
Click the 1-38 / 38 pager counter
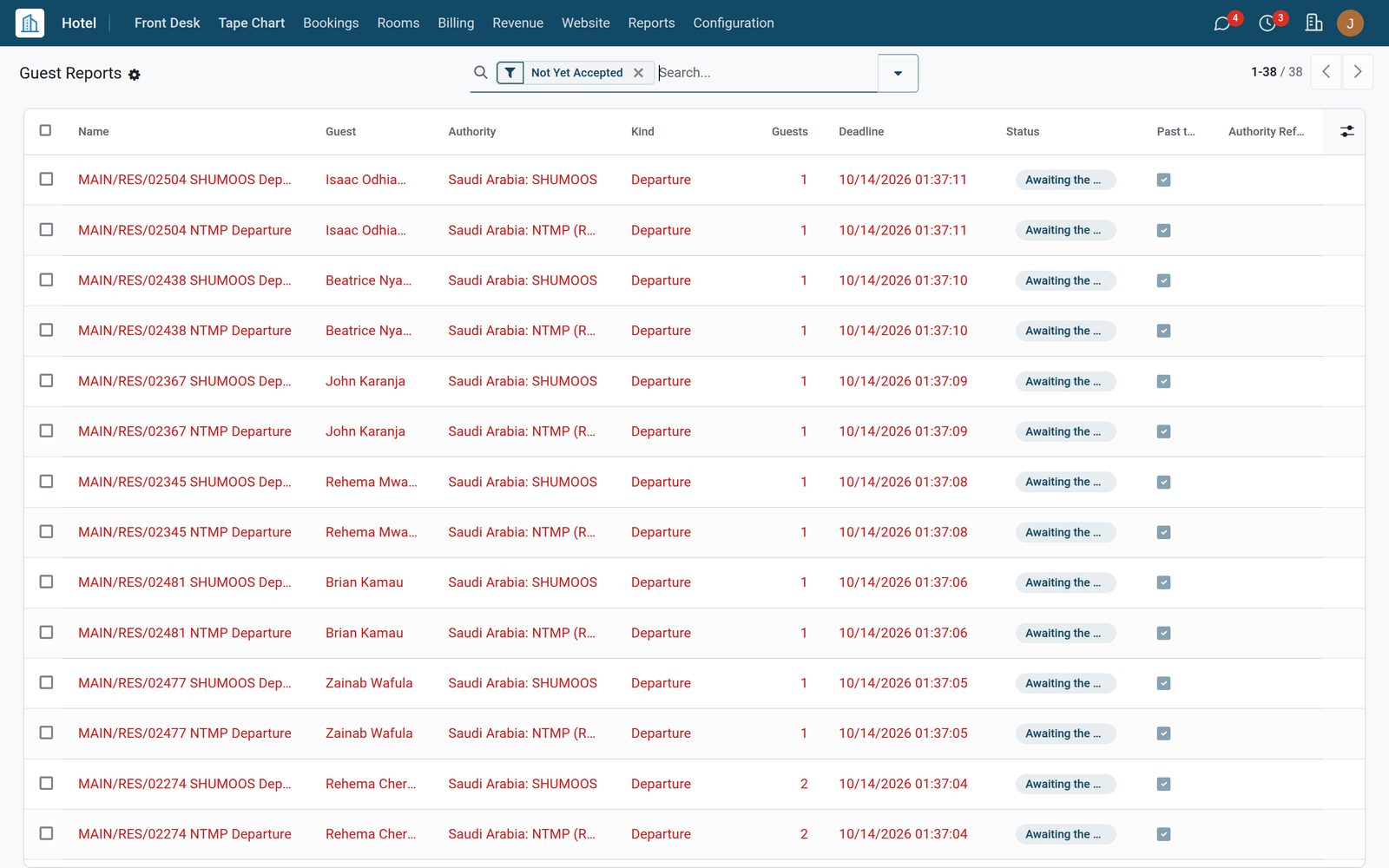[x=1276, y=72]
